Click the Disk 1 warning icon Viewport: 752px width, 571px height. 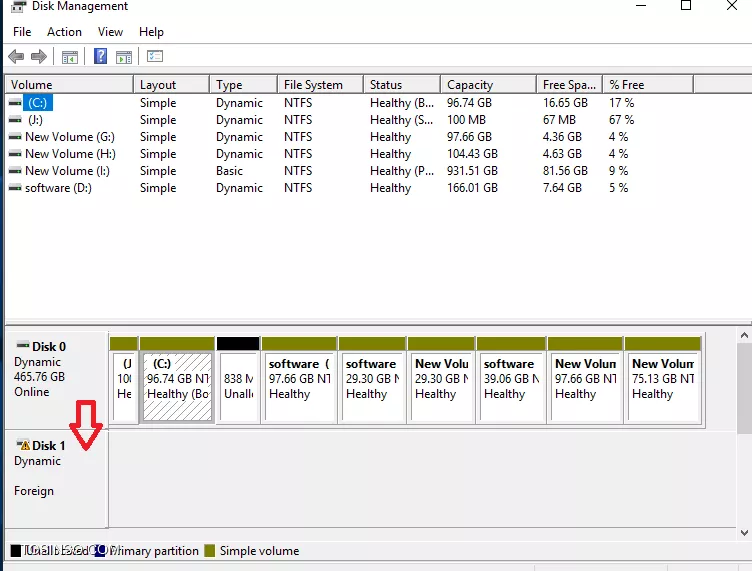[23, 444]
